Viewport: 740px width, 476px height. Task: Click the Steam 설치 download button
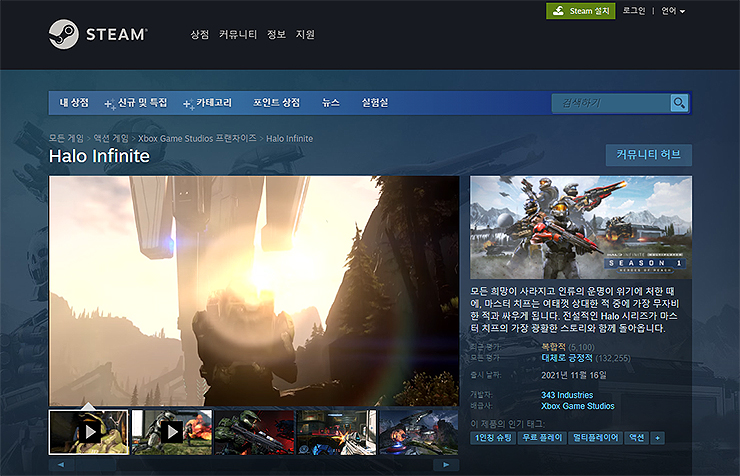click(580, 11)
